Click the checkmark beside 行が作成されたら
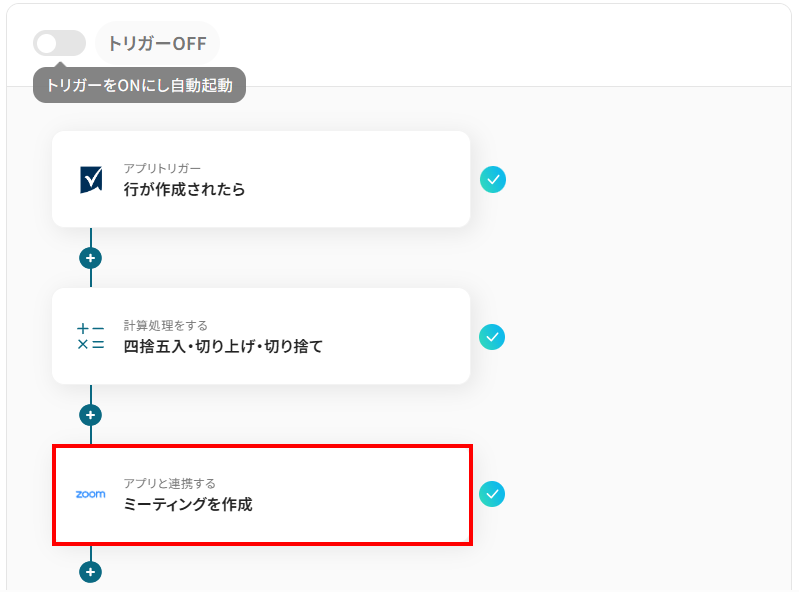This screenshot has width=799, height=592. point(492,179)
